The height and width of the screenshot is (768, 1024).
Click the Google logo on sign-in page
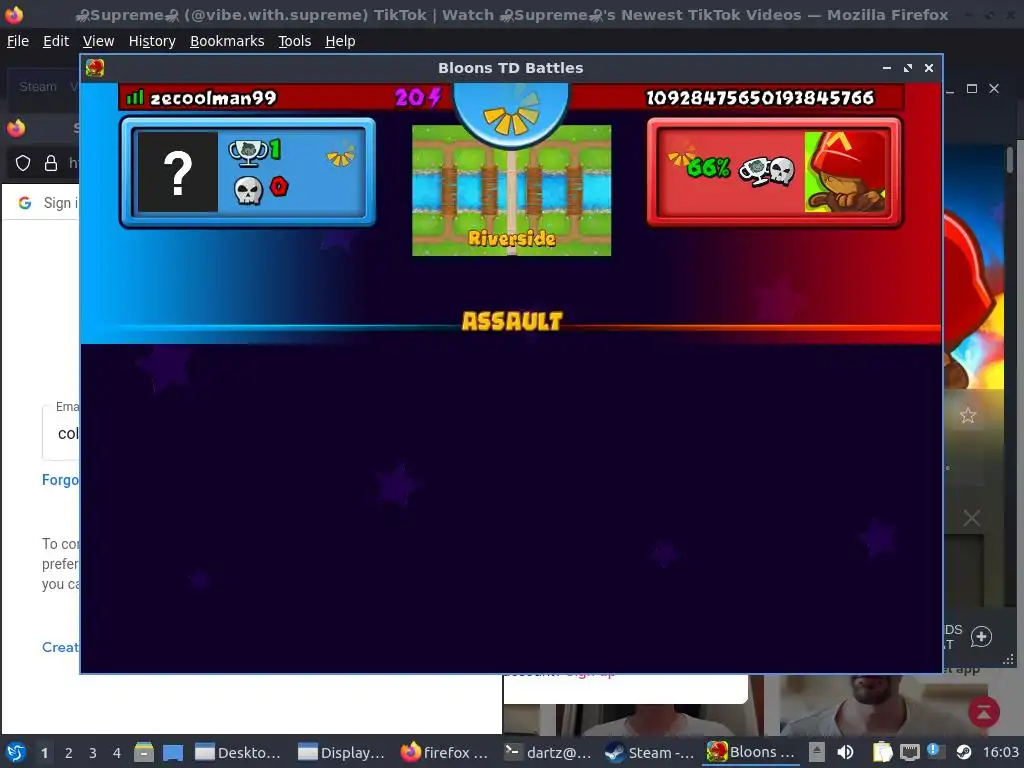(25, 203)
